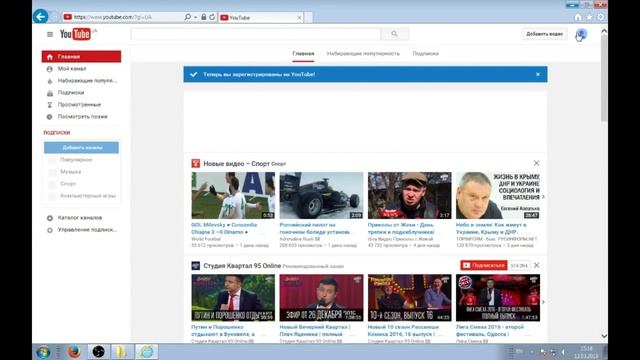Click the address bar search magnifier icon
640x360 pixels.
pyautogui.click(x=187, y=17)
